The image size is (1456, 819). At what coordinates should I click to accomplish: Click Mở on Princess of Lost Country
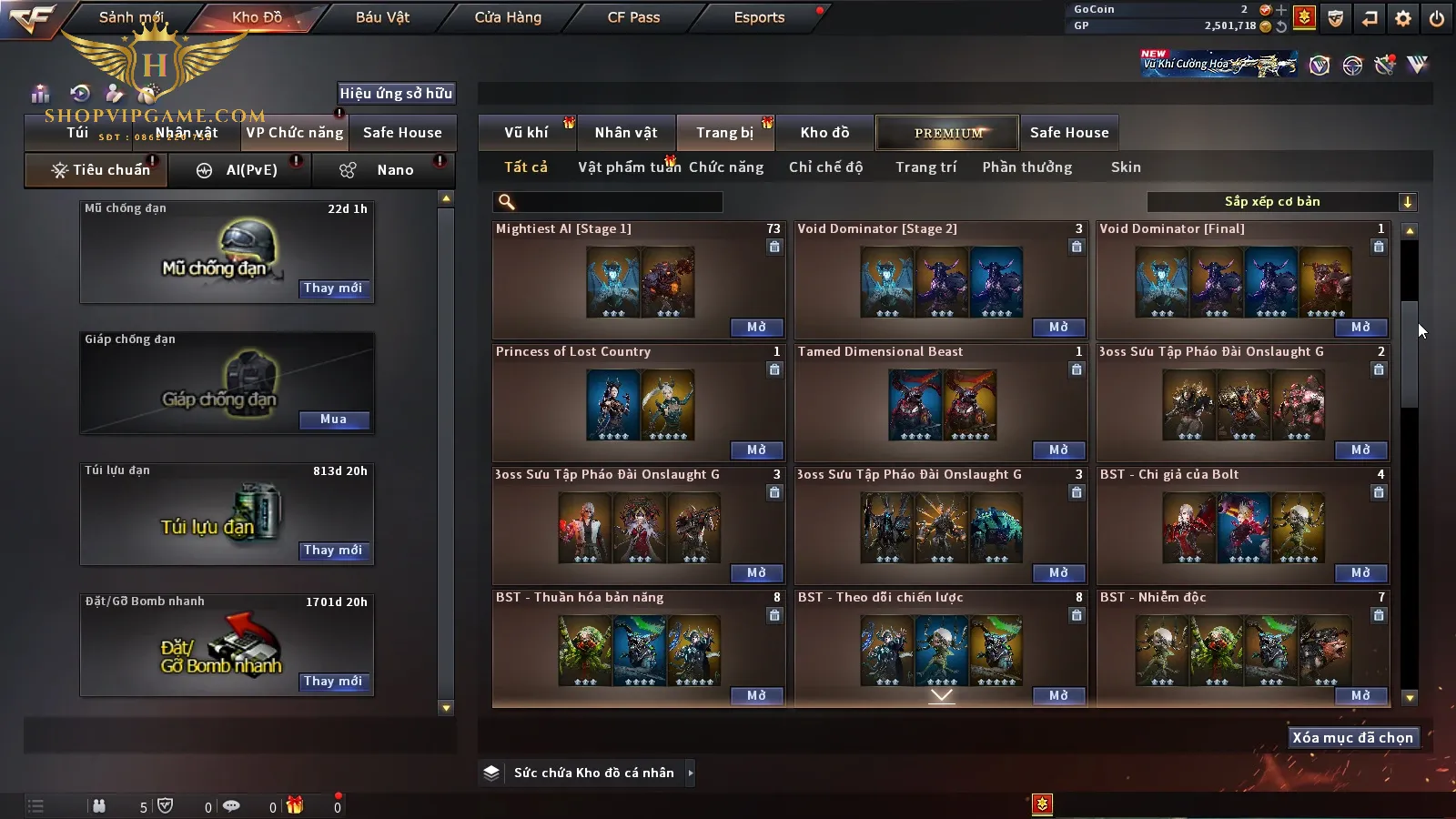tap(756, 450)
